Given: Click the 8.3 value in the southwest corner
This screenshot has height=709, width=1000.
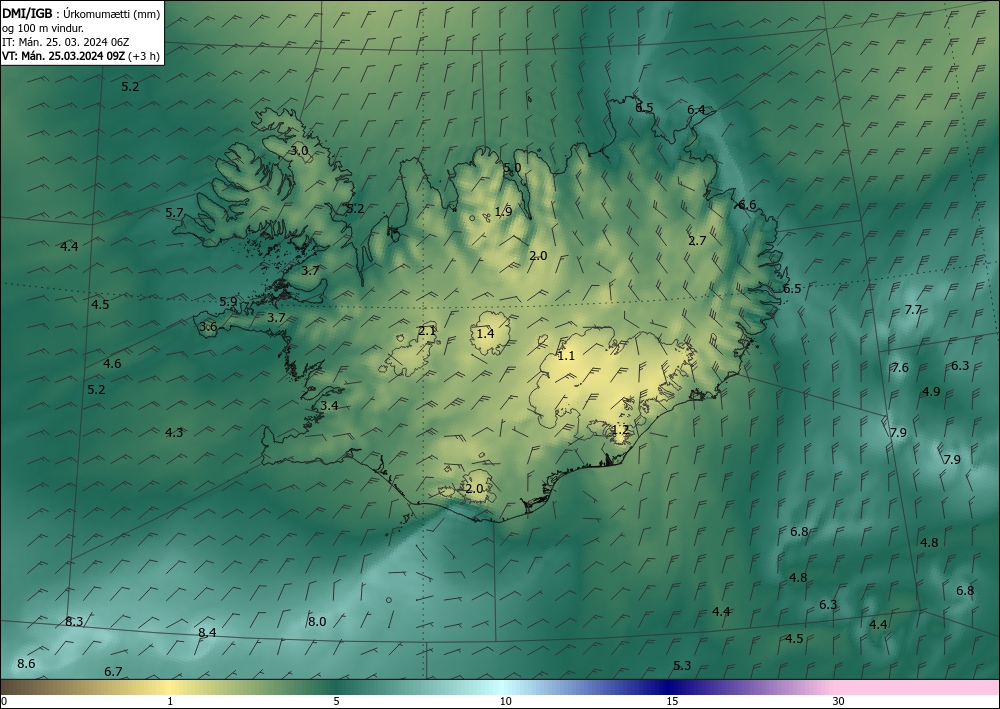Looking at the screenshot, I should 74,621.
